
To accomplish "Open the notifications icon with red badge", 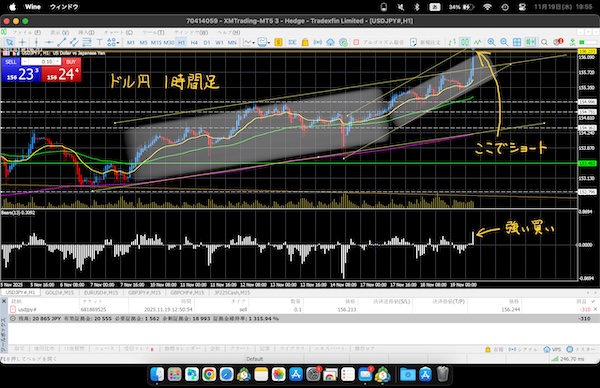I will click(x=558, y=42).
